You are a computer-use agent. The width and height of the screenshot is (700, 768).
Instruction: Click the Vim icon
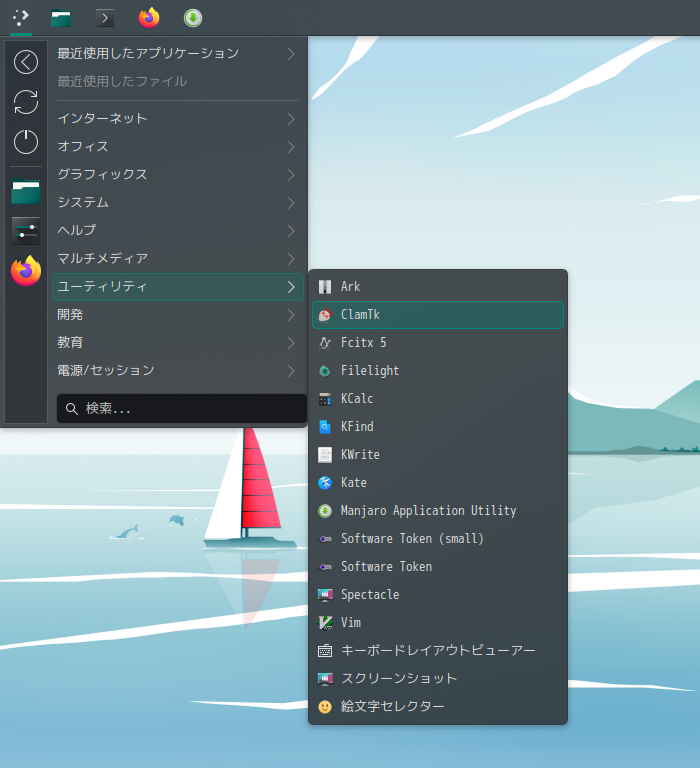[x=325, y=623]
